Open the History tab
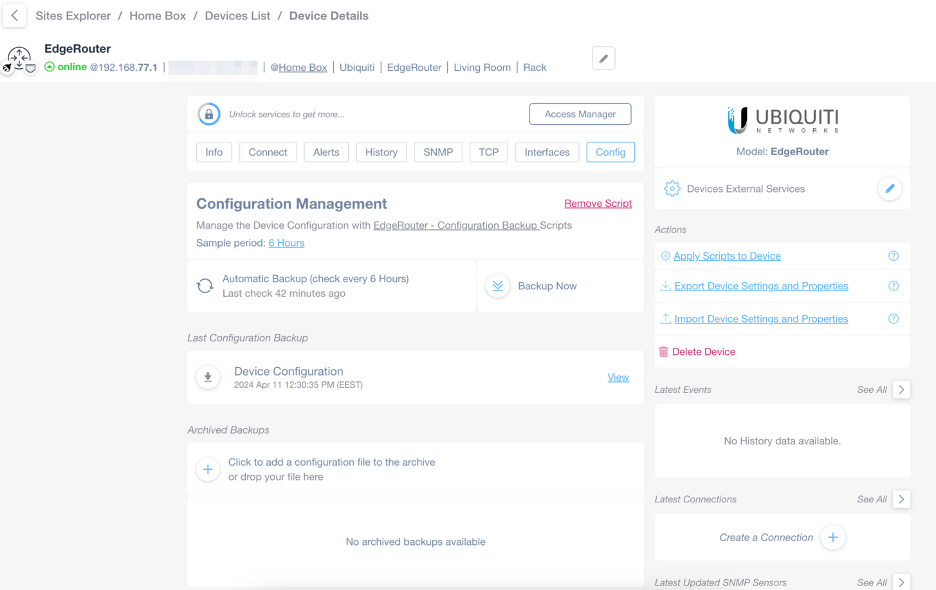The width and height of the screenshot is (936, 590). click(381, 152)
